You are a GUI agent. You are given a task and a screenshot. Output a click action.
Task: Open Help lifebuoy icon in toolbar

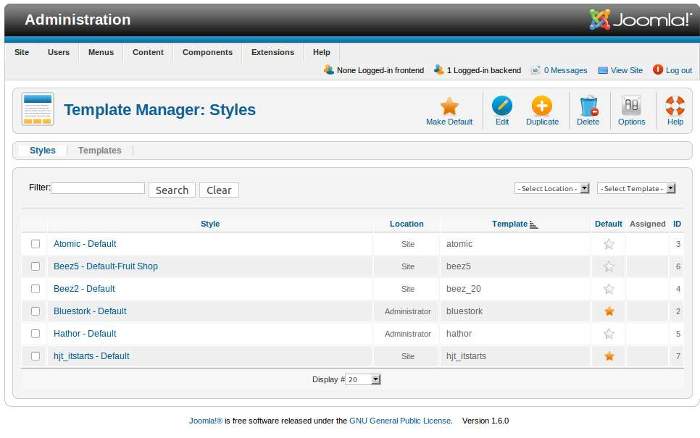[x=675, y=105]
